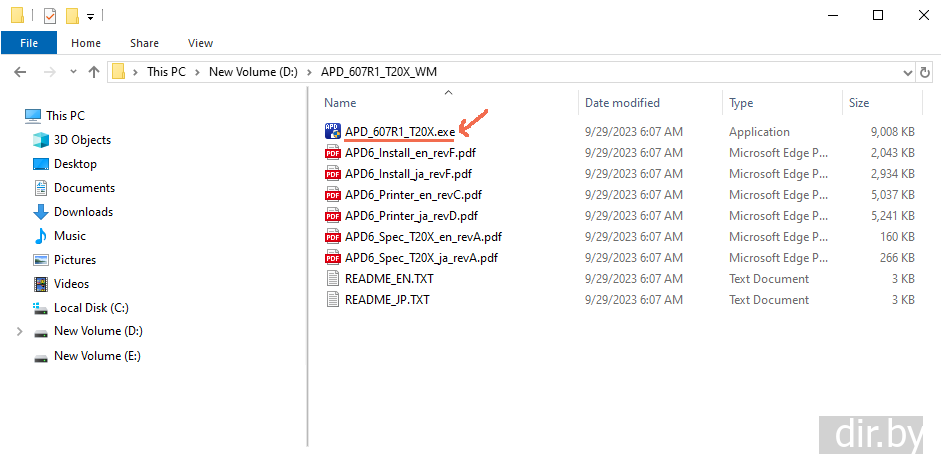Screen dimensions: 941x463
Task: Click the PDF icon of APD6_Spec_T20X_en_revA.pdf
Action: [332, 237]
